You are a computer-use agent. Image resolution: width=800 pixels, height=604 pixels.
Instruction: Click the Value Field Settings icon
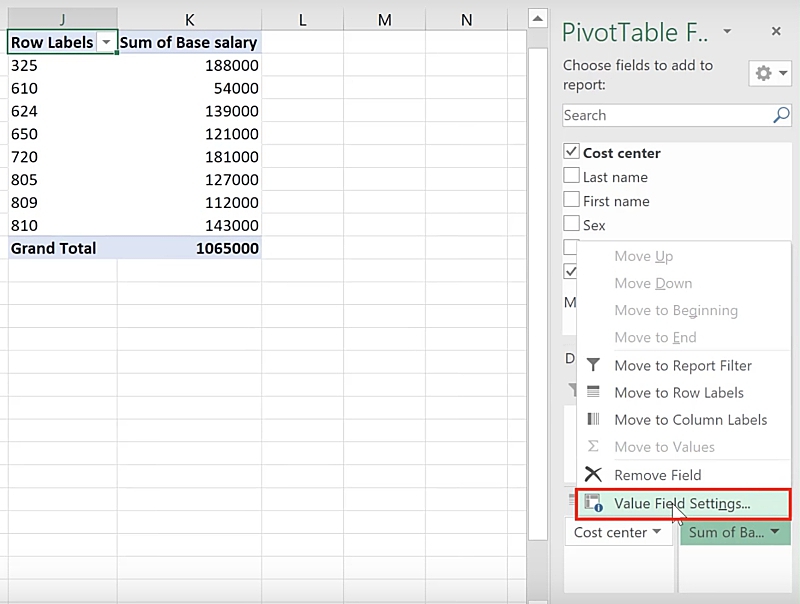point(593,504)
